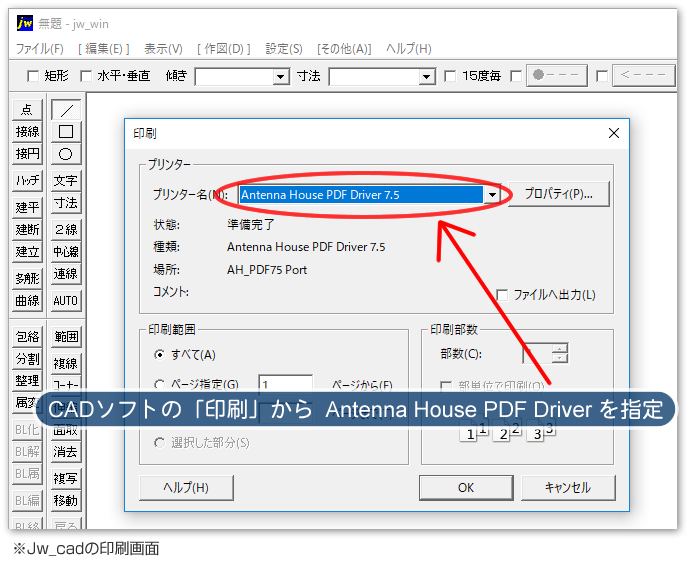Check ファイルへ出力 output to file

502,295
